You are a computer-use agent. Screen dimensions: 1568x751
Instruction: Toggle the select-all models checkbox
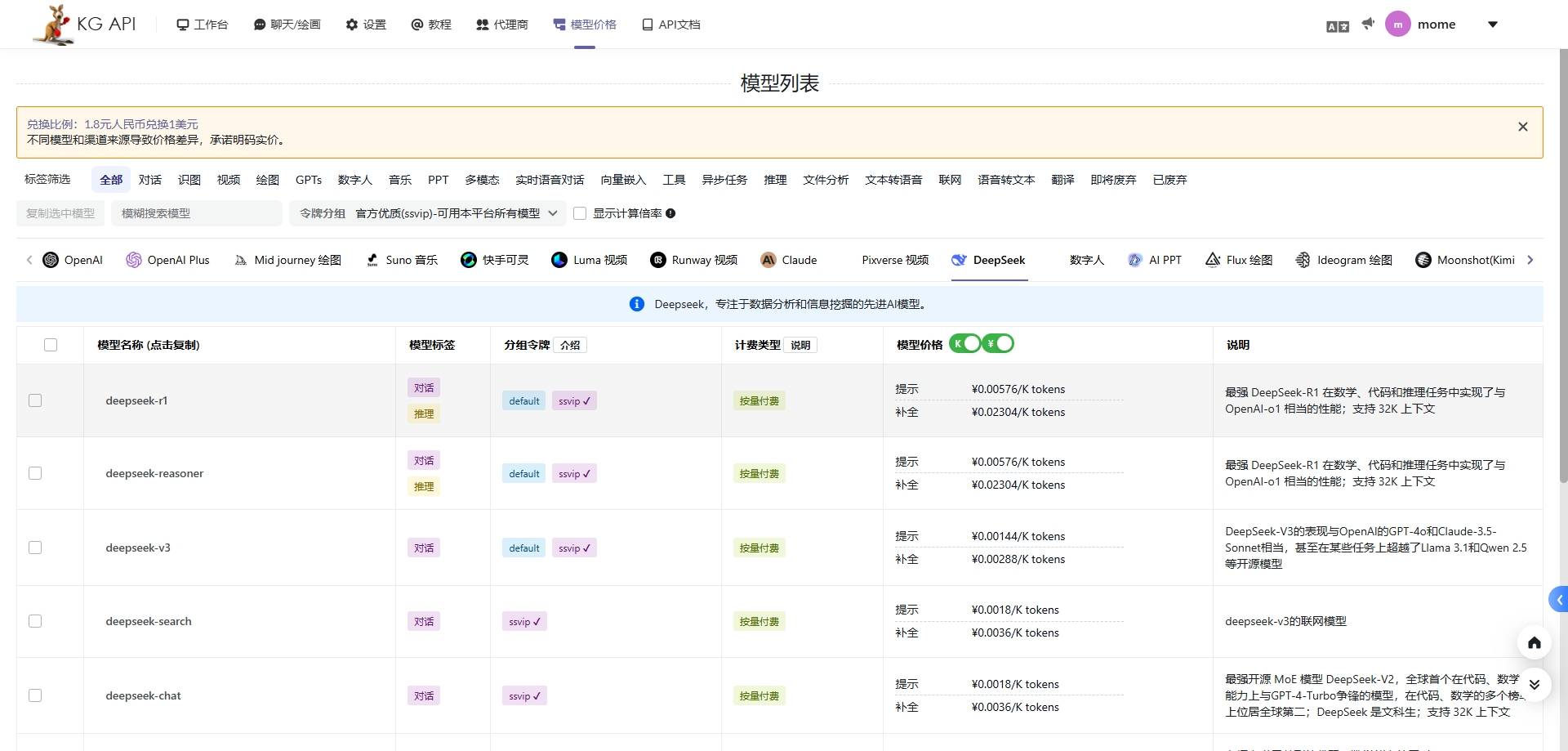pos(51,345)
